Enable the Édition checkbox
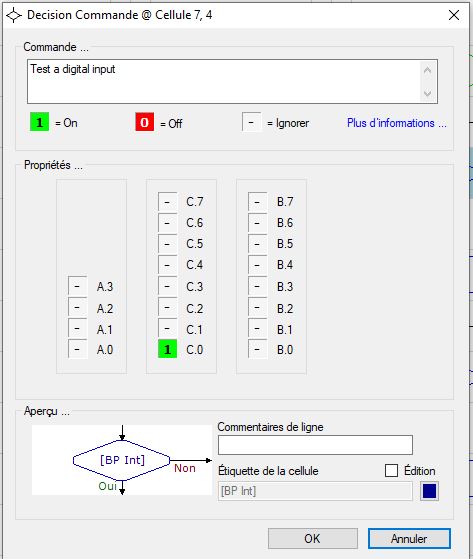The height and width of the screenshot is (559, 473). coord(391,471)
